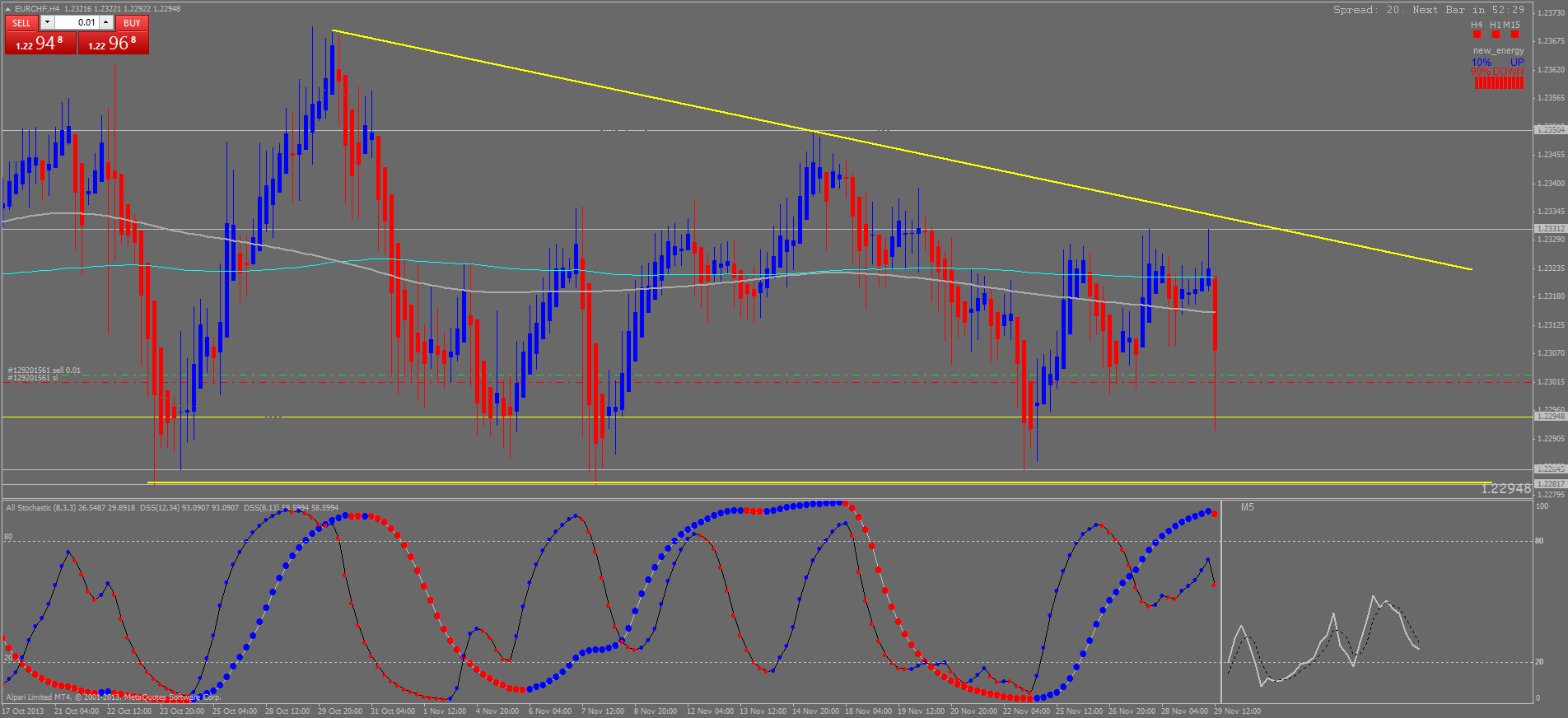Click the H1 trend signal red square

[x=1496, y=35]
